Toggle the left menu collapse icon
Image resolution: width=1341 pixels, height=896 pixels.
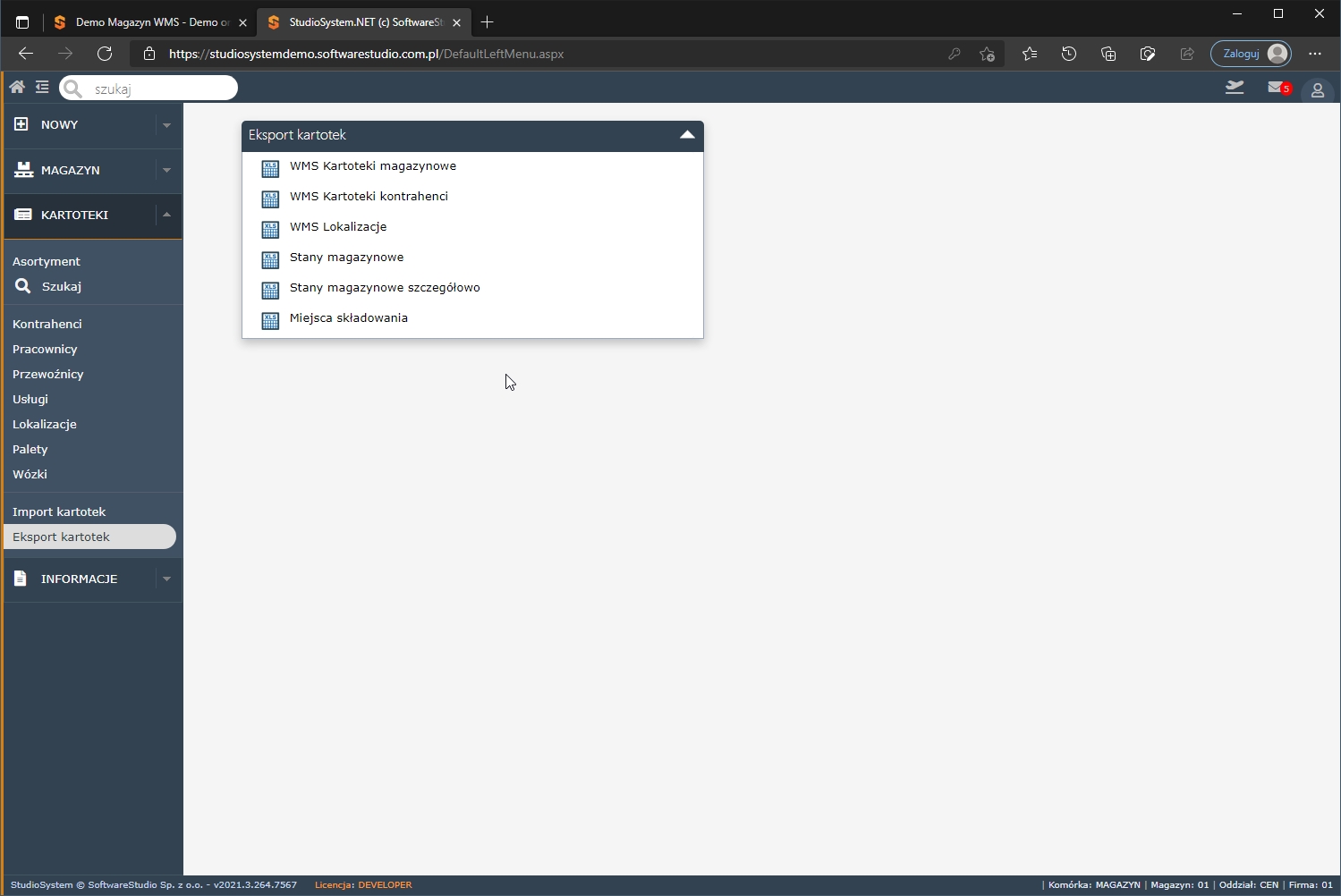(42, 87)
